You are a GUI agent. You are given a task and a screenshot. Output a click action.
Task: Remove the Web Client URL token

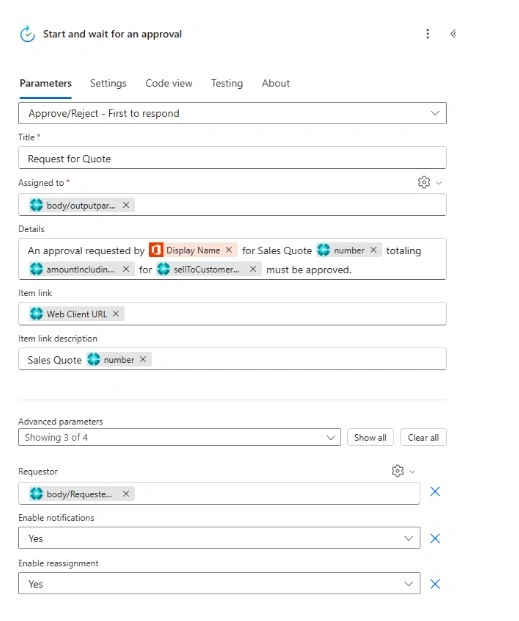[116, 314]
